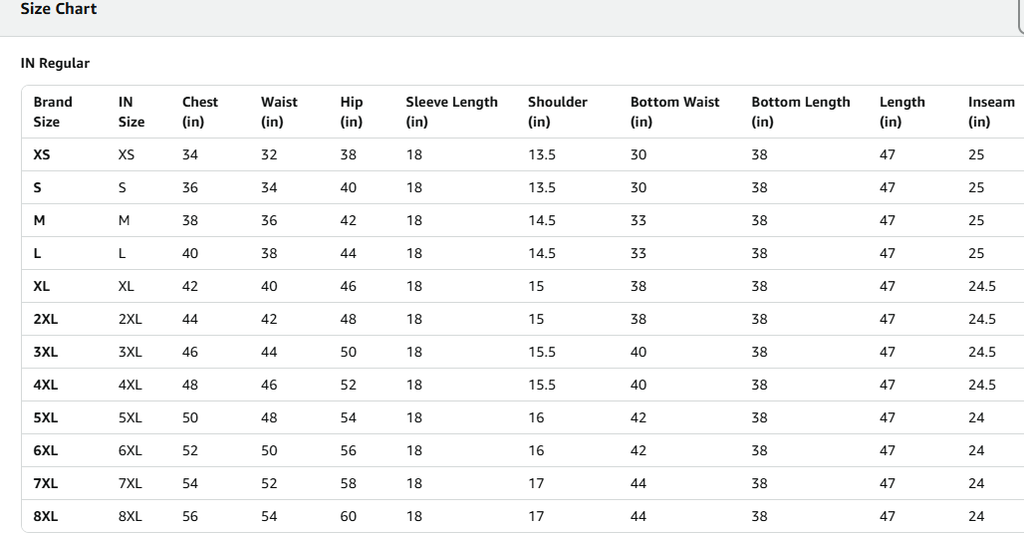
Task: Select the bold XS brand size cell
Action: 42,155
